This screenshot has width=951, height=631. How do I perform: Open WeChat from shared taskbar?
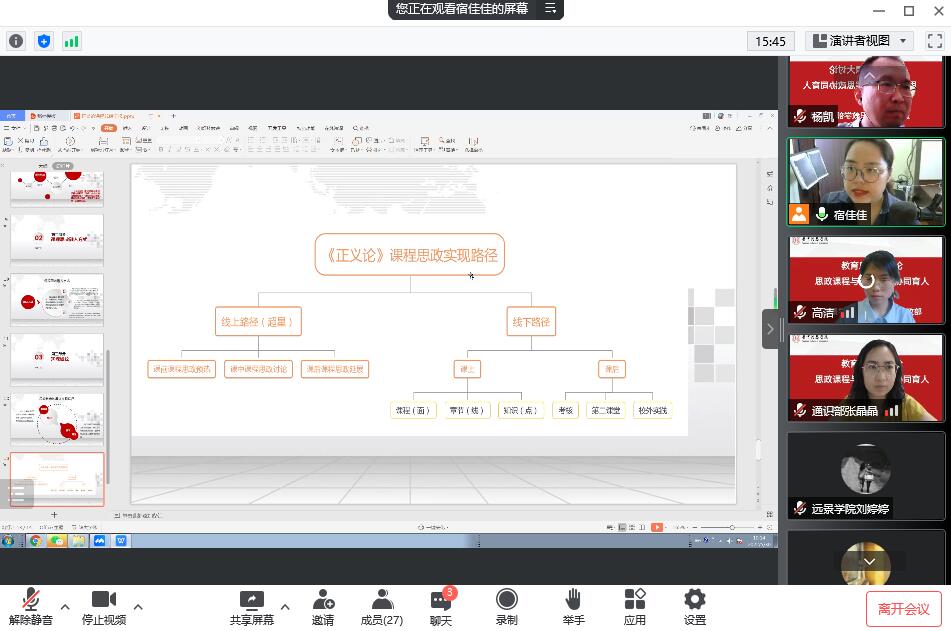click(x=56, y=541)
